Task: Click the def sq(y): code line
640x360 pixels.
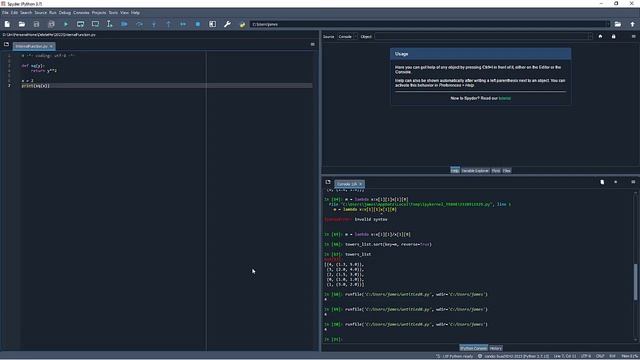Action: [32, 66]
